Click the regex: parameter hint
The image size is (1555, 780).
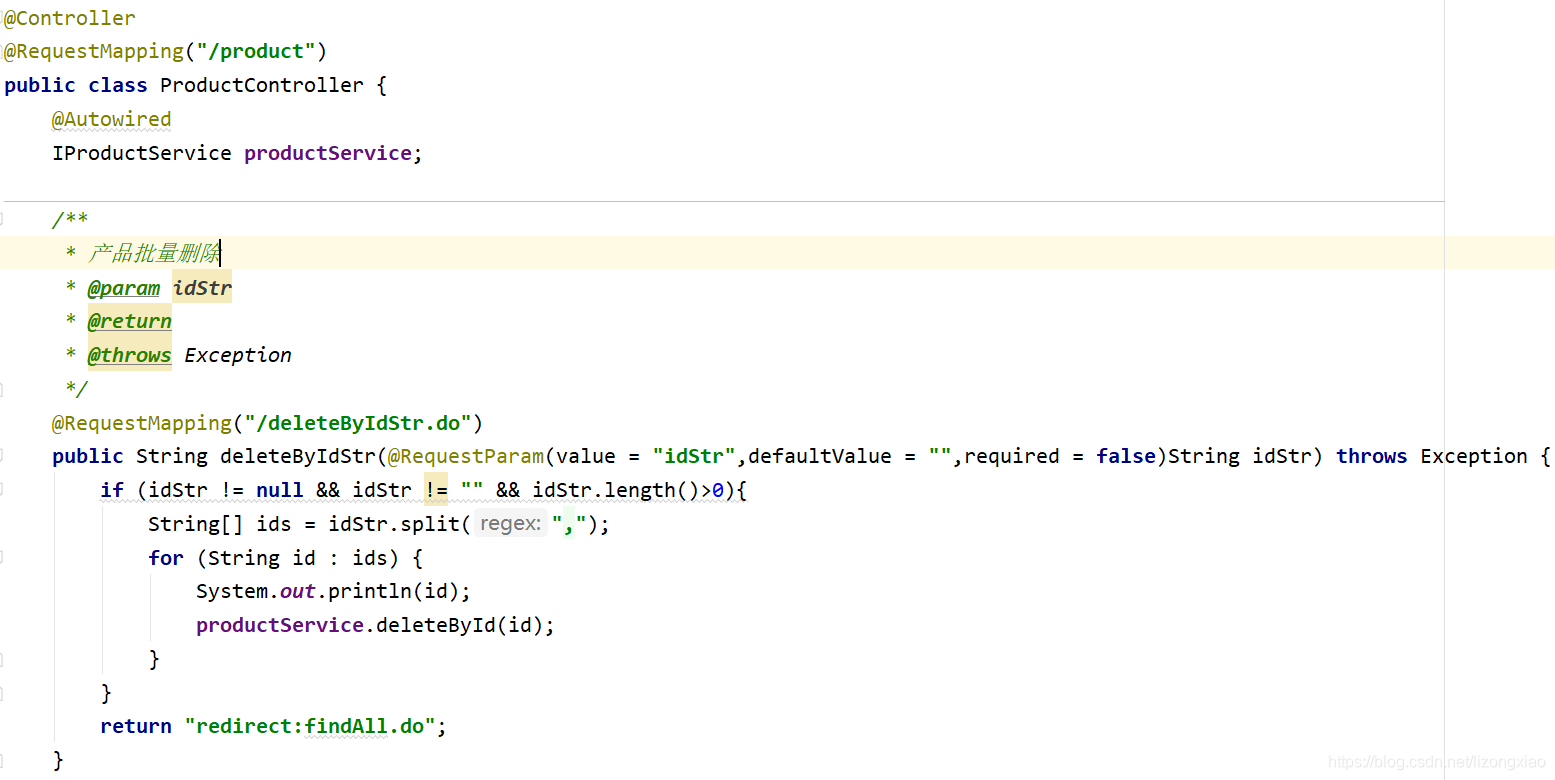[510, 524]
